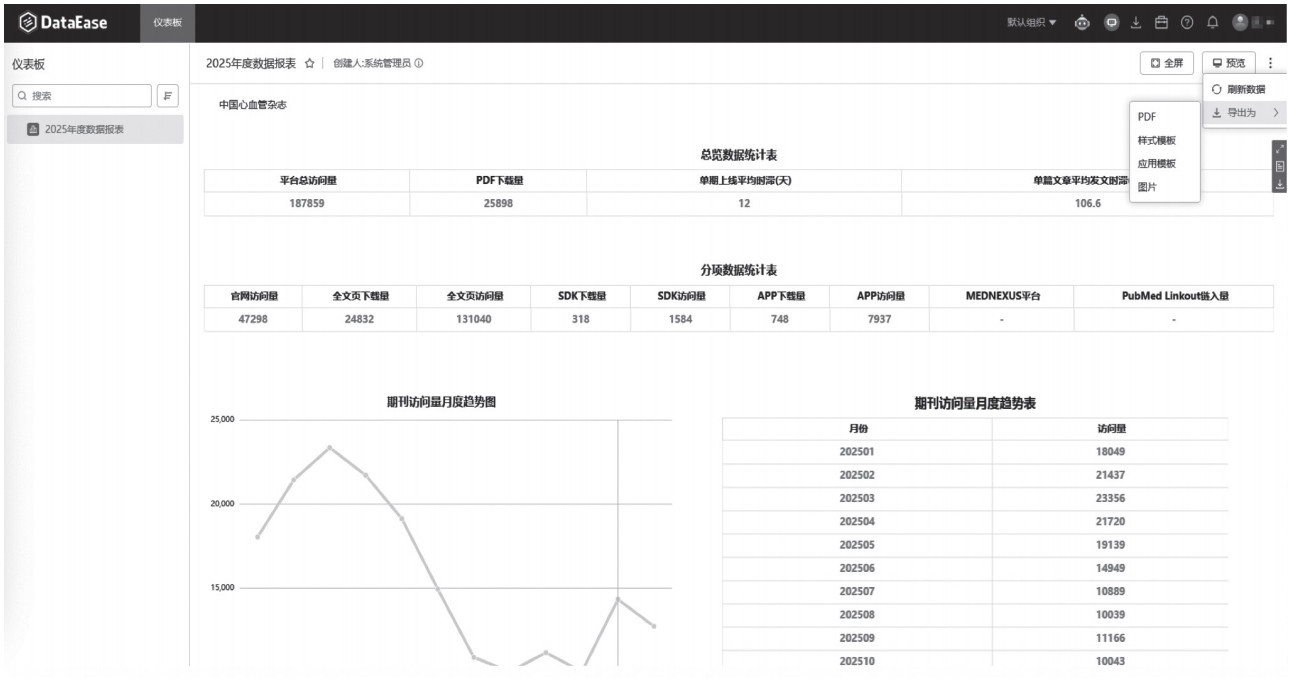Expand the 默认组织 organization dropdown
1298x686 pixels.
(x=1032, y=22)
